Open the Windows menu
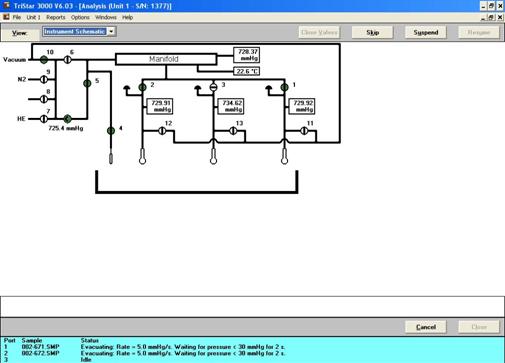This screenshot has width=505, height=363. coord(106,17)
